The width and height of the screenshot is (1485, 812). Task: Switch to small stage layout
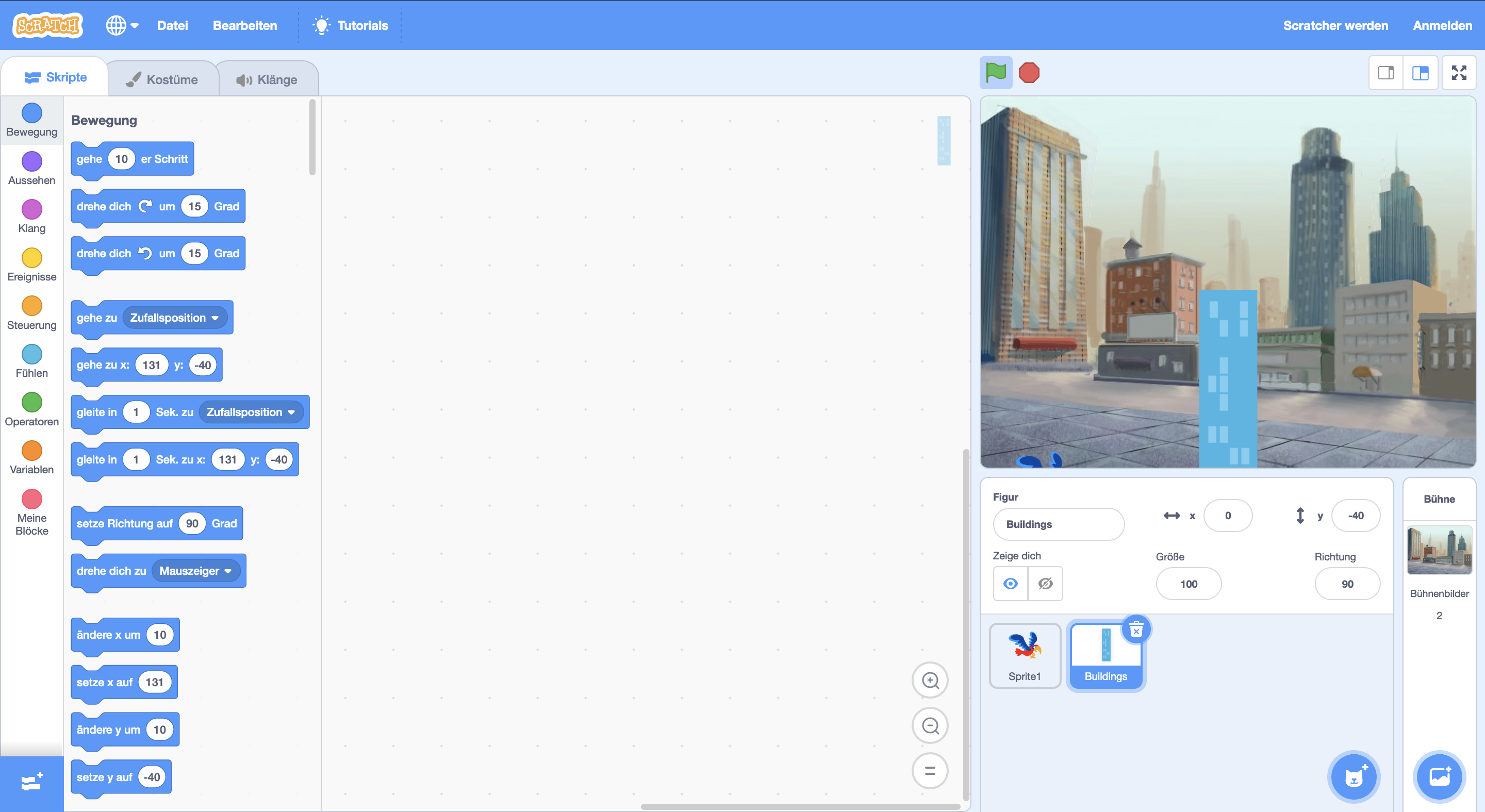tap(1386, 73)
